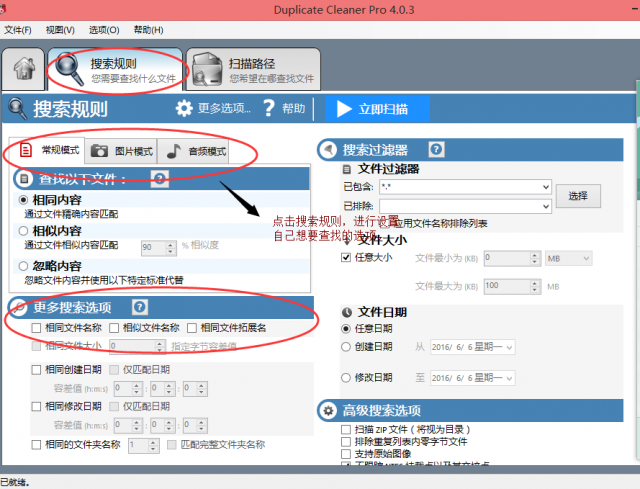Enable the 相同文件名称 checkbox
The height and width of the screenshot is (489, 640).
36,328
